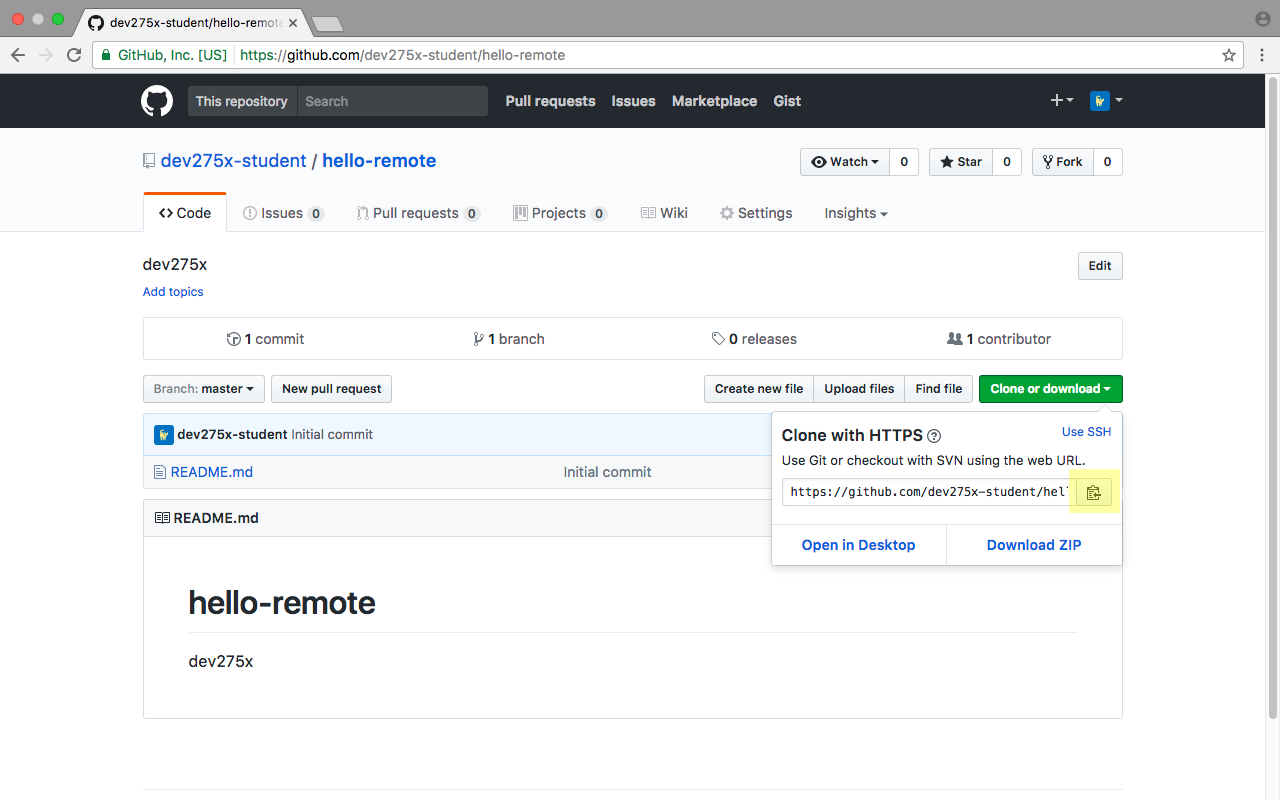Click the hello-remote README heading

[282, 603]
